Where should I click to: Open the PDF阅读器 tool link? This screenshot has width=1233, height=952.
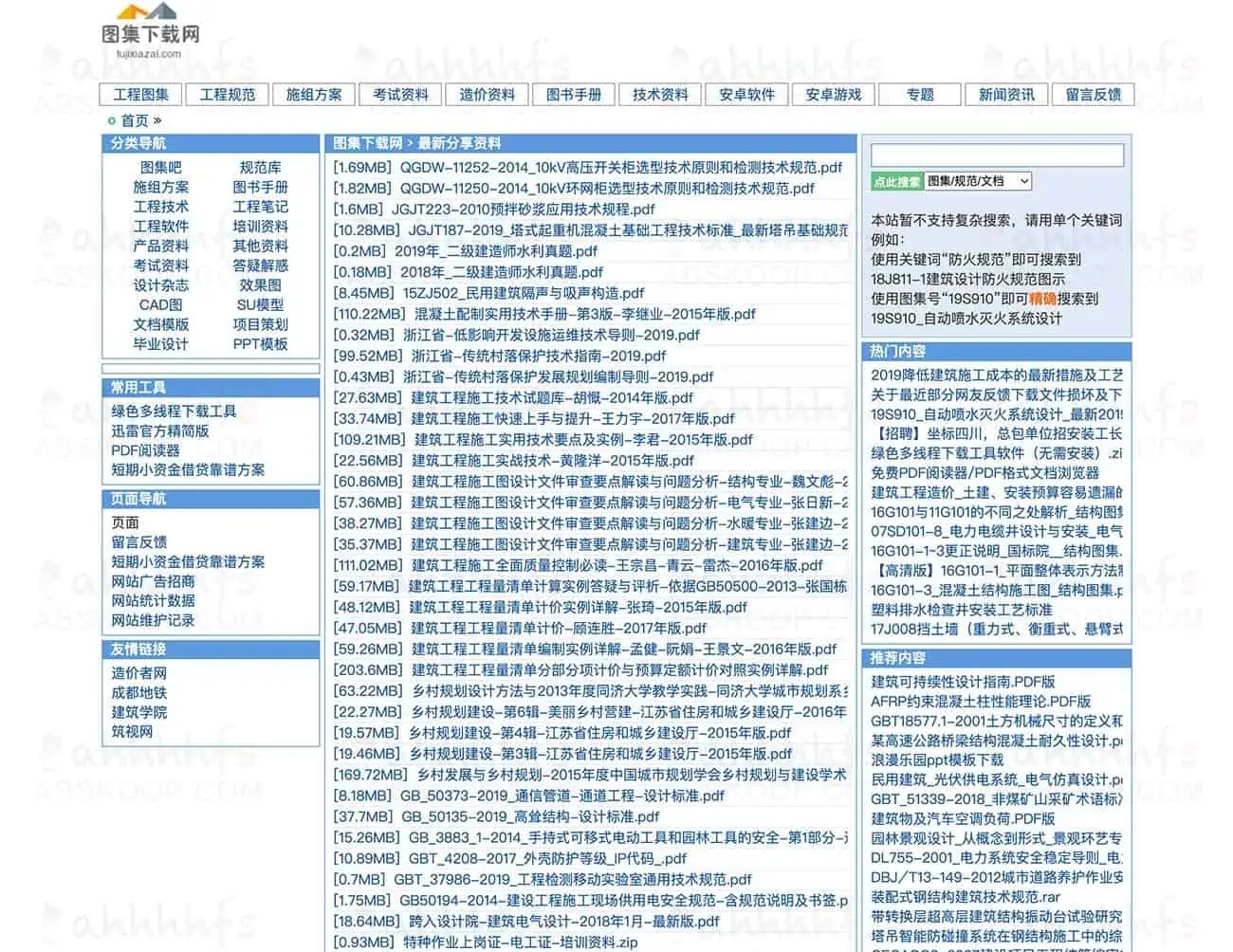point(145,450)
